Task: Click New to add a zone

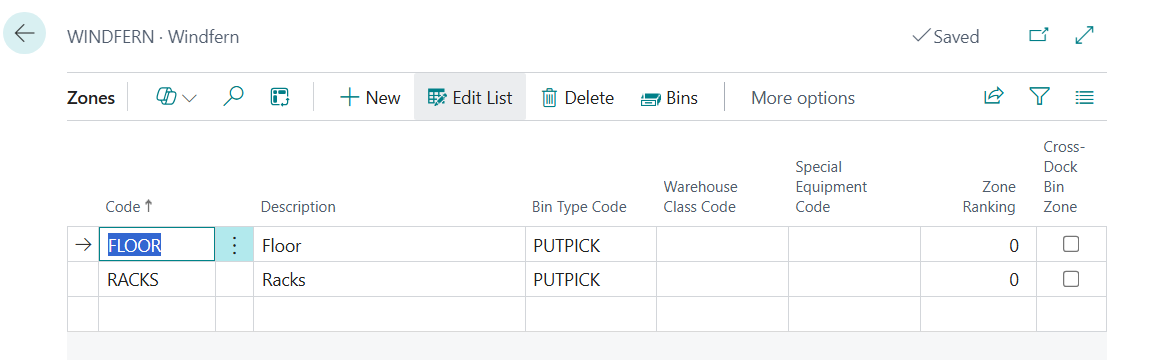Action: coord(370,97)
